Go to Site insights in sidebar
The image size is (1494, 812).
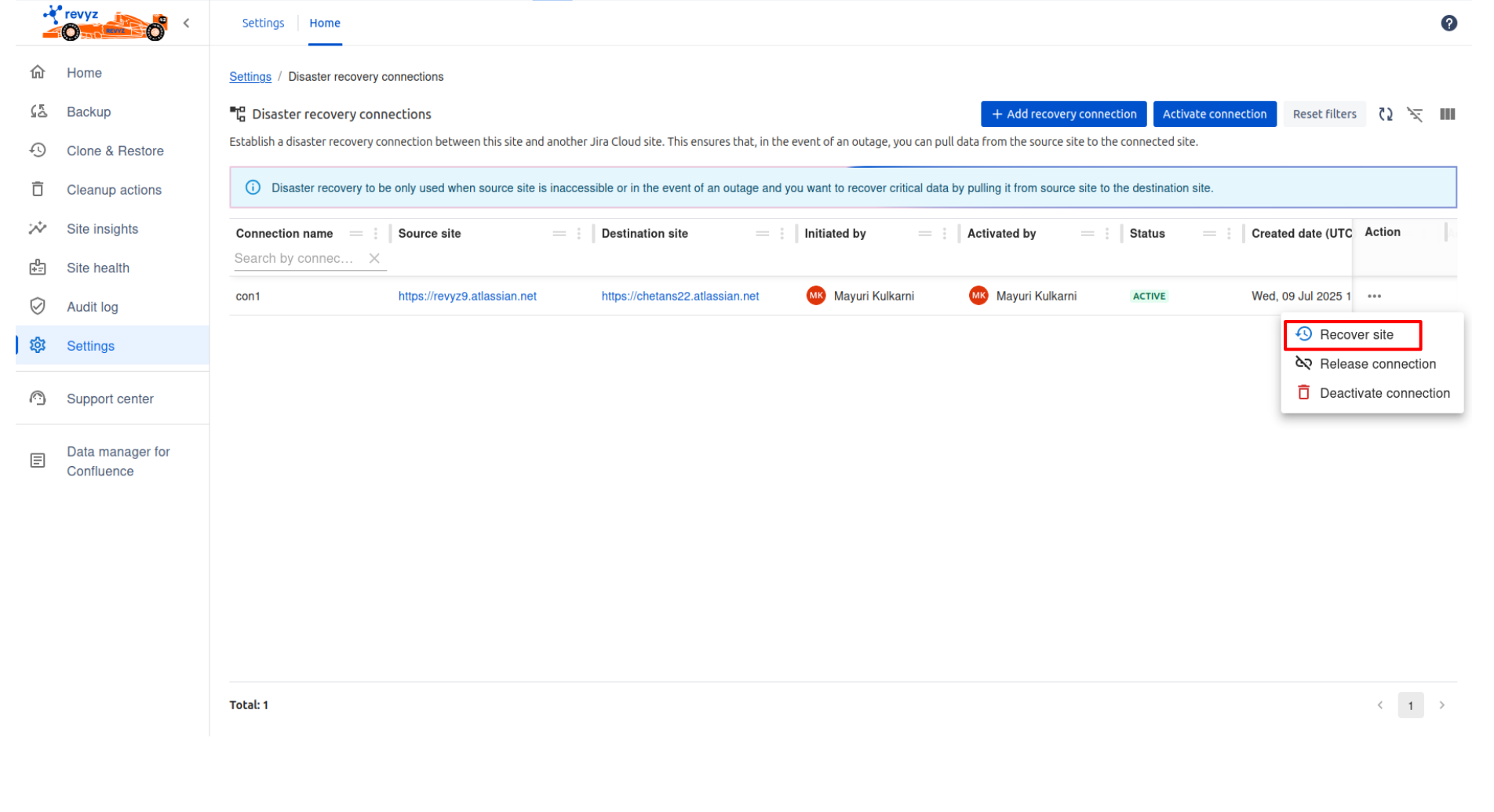click(x=102, y=229)
